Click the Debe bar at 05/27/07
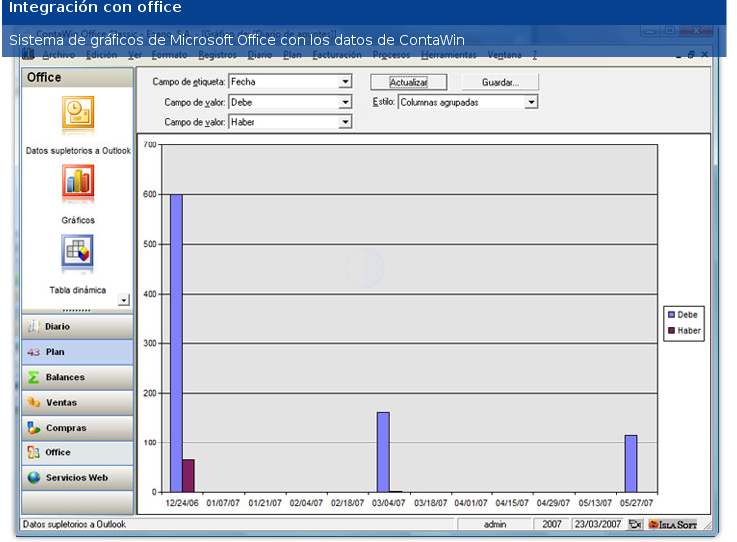737x542 pixels. click(631, 463)
